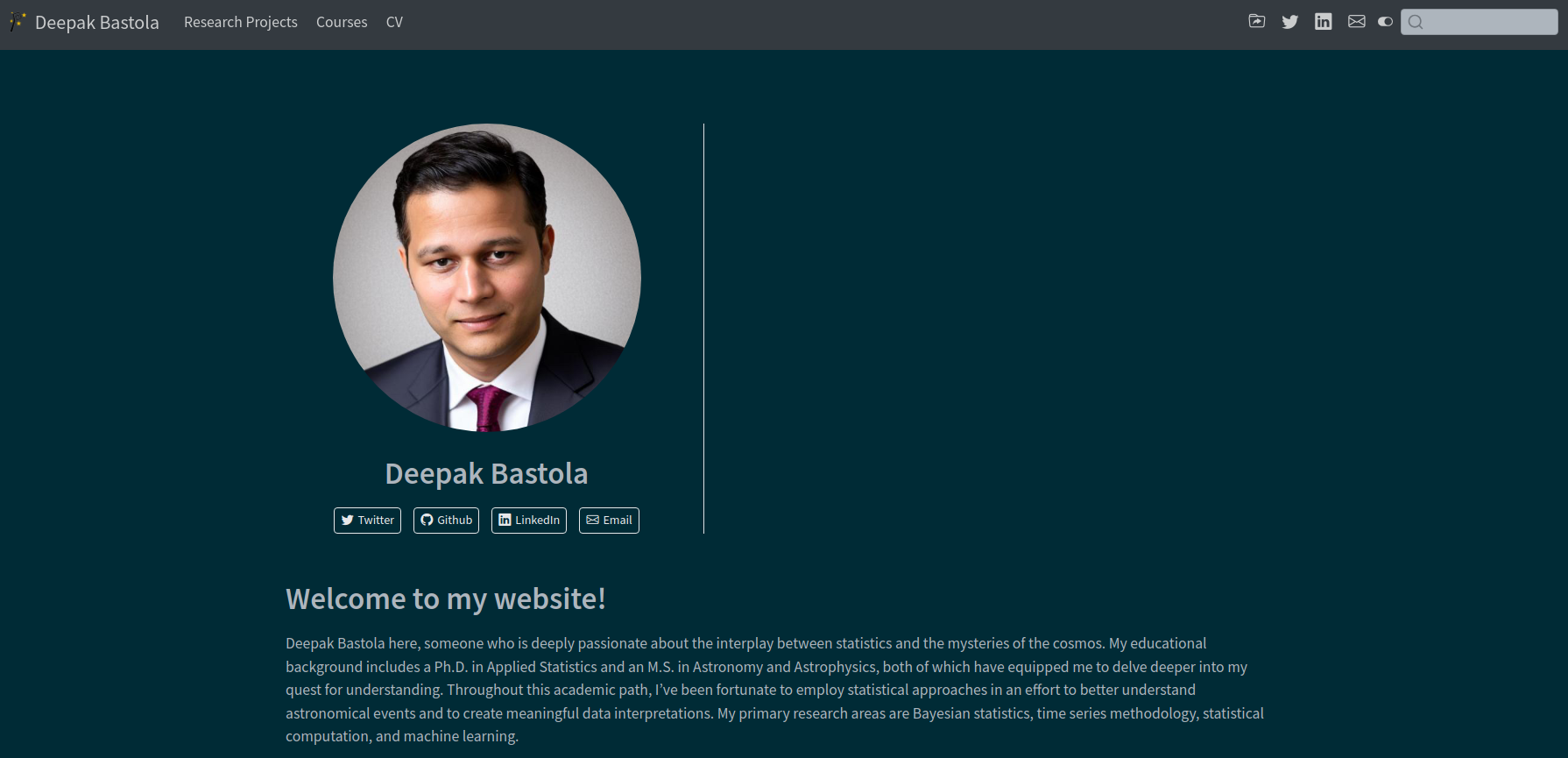The image size is (1568, 758).
Task: Open the Research Projects menu item
Action: [240, 22]
